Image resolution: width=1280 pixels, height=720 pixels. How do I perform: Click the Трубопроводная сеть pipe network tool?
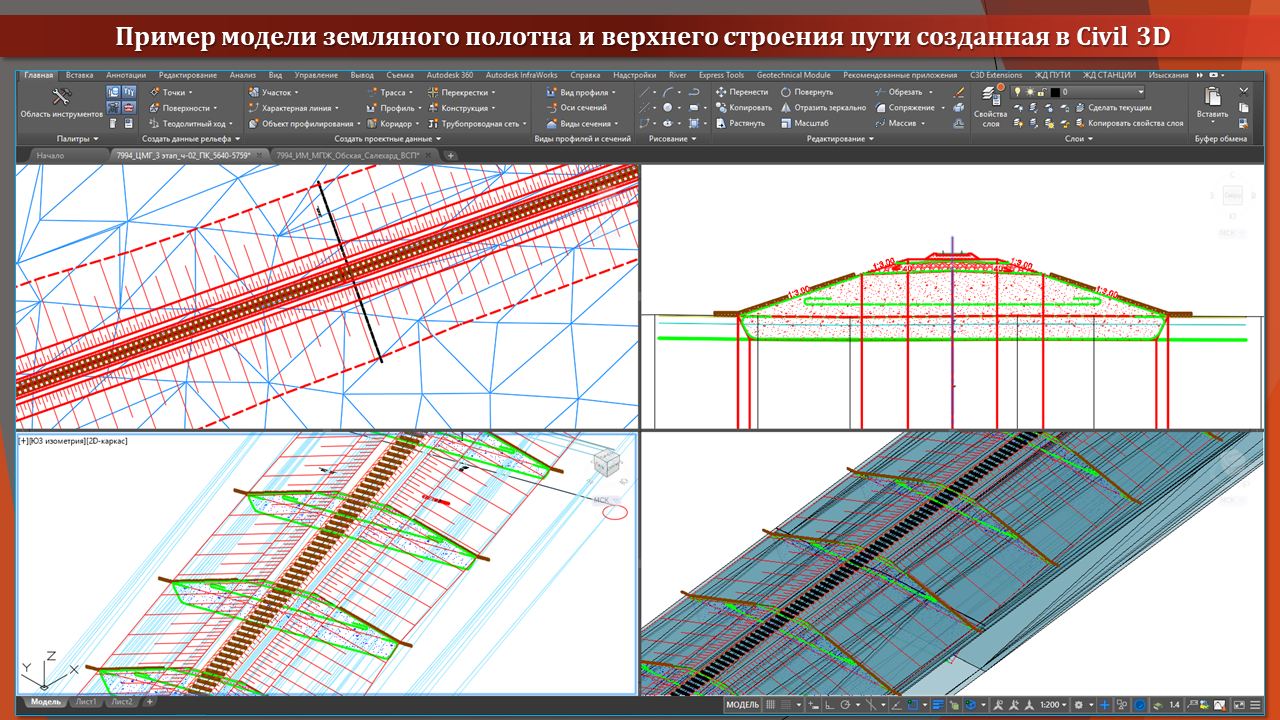pos(477,123)
